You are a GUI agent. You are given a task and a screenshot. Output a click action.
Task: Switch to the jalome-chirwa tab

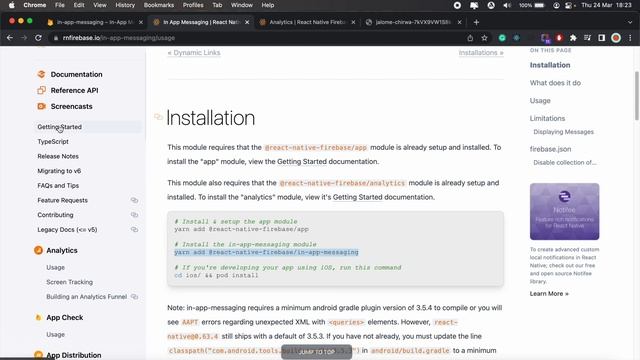(x=413, y=22)
